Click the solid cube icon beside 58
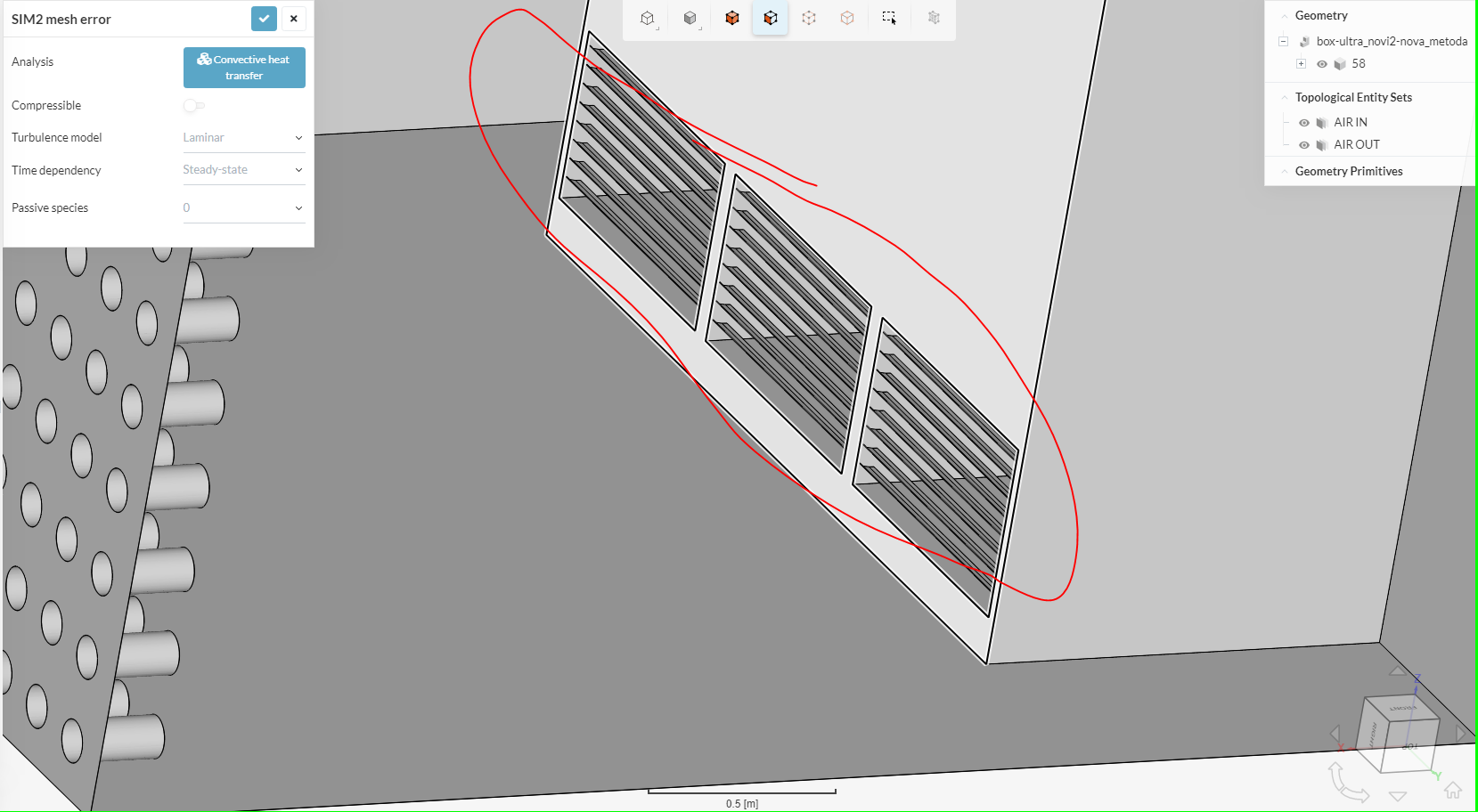The width and height of the screenshot is (1478, 812). [1340, 64]
